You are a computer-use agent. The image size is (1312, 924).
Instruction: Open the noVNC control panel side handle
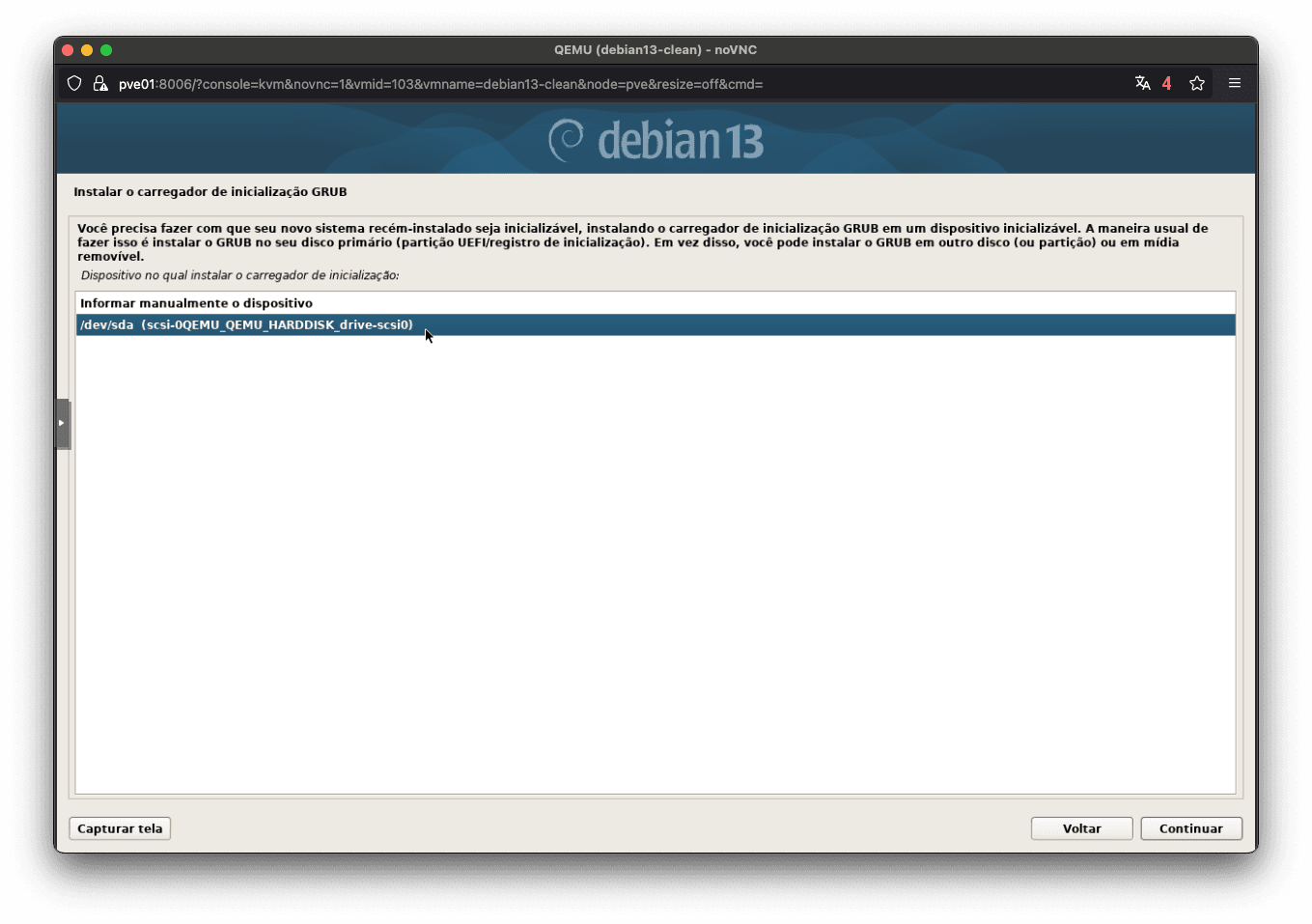pos(63,424)
